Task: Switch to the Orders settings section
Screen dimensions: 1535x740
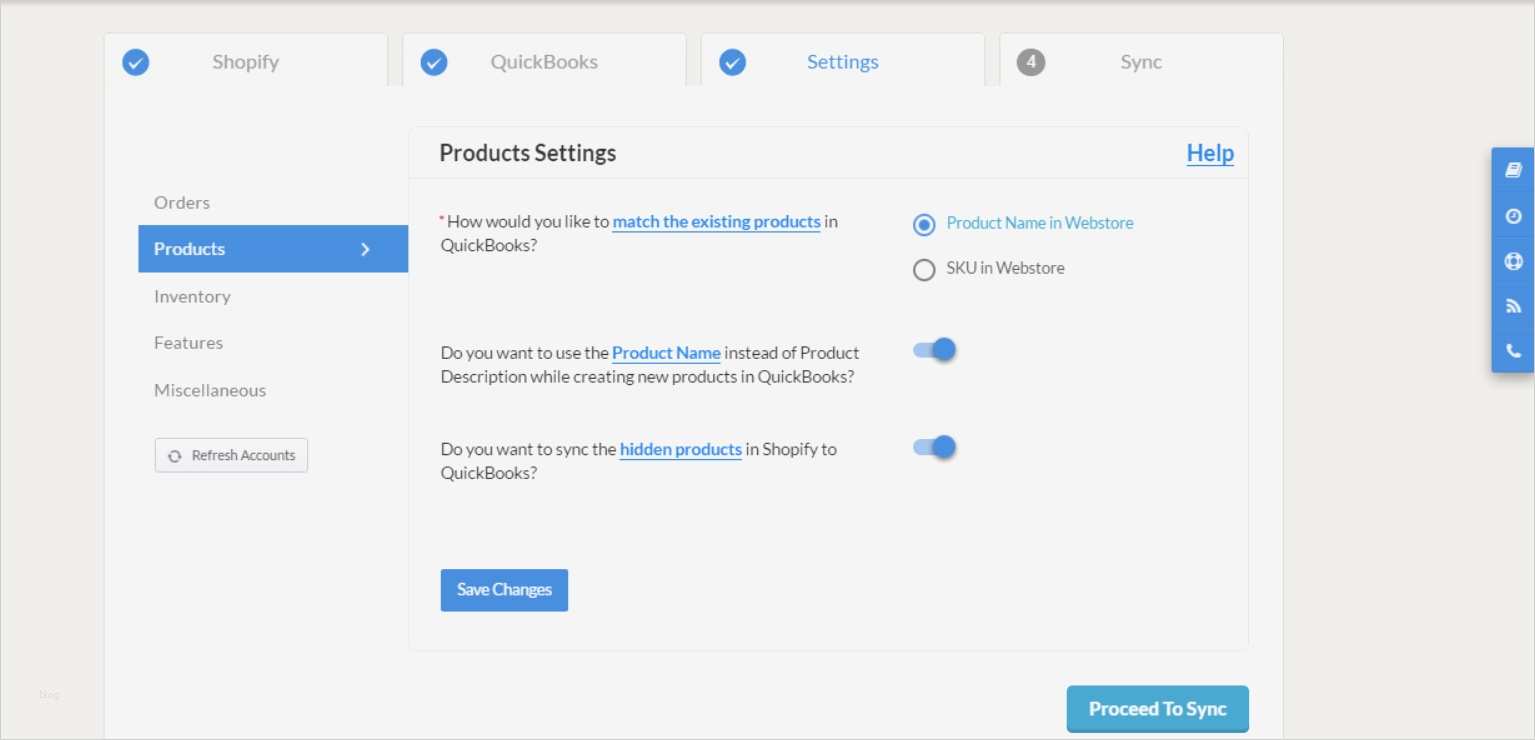Action: pyautogui.click(x=182, y=202)
